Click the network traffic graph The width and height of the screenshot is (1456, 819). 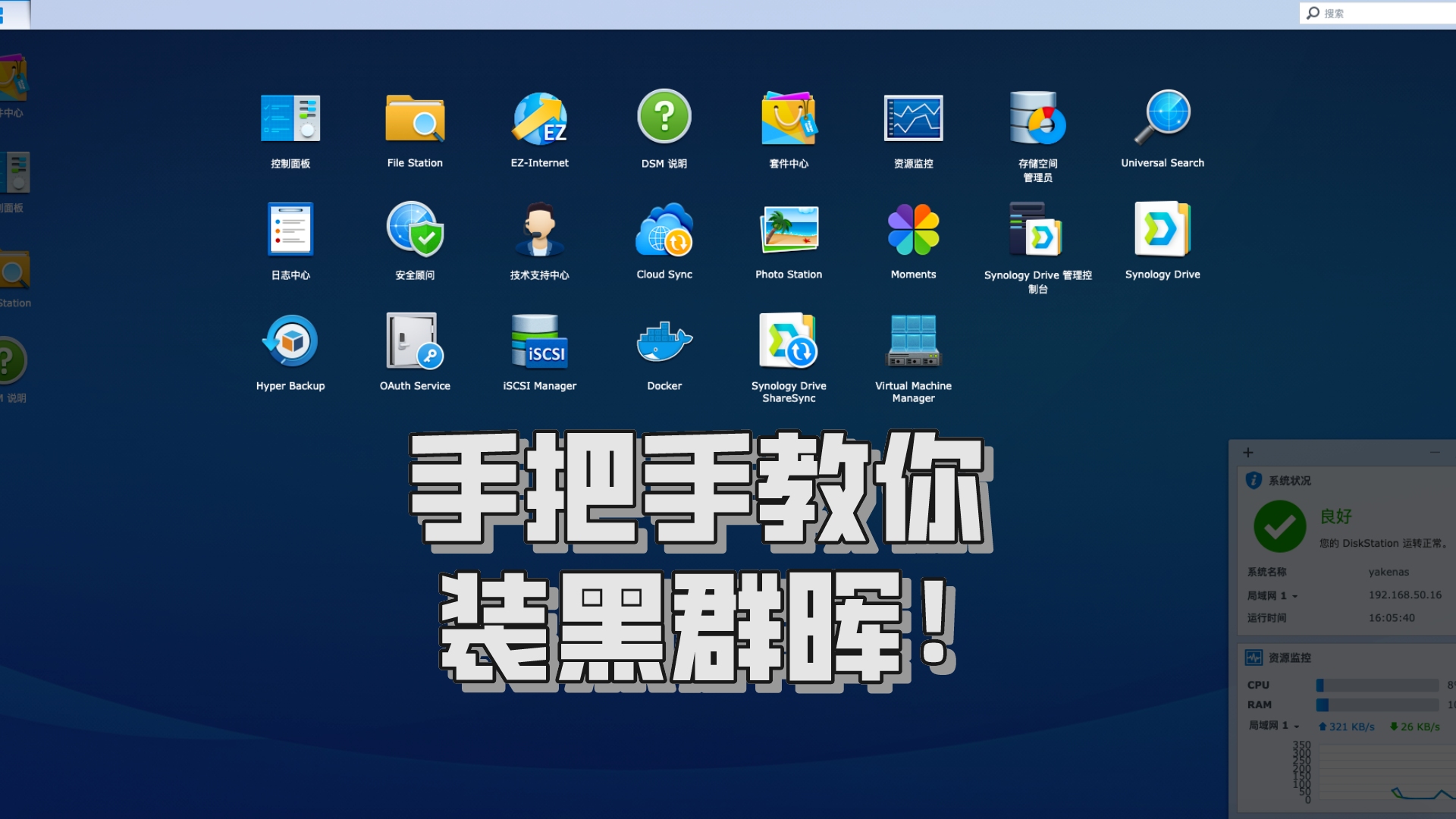coord(1386,773)
